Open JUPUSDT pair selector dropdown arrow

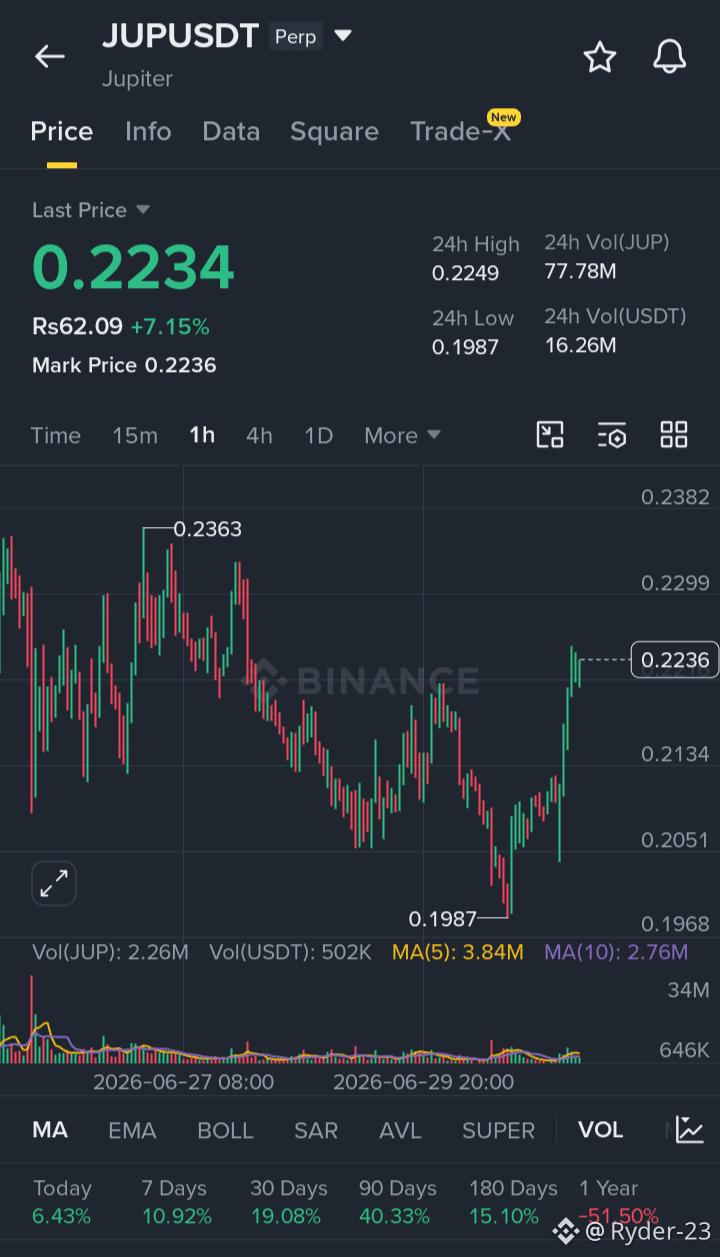point(343,36)
